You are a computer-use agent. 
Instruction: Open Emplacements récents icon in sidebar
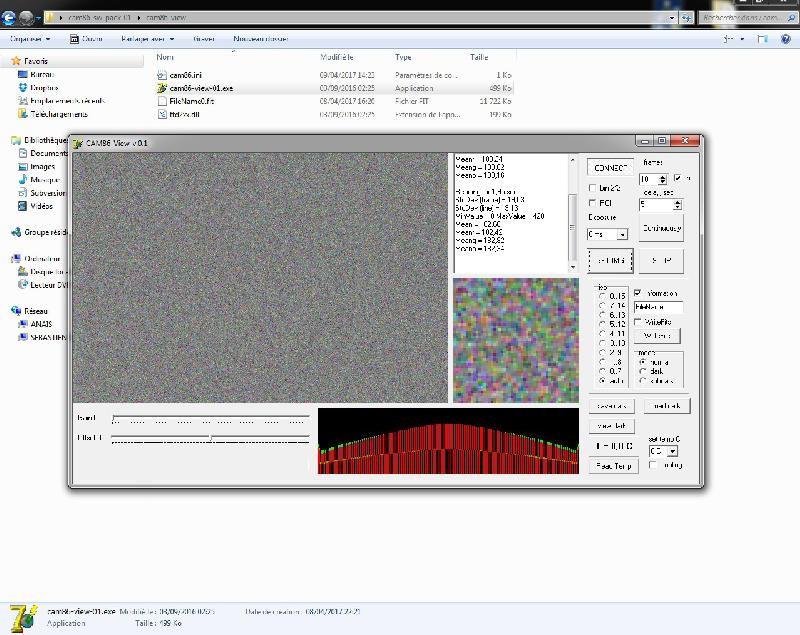22,101
